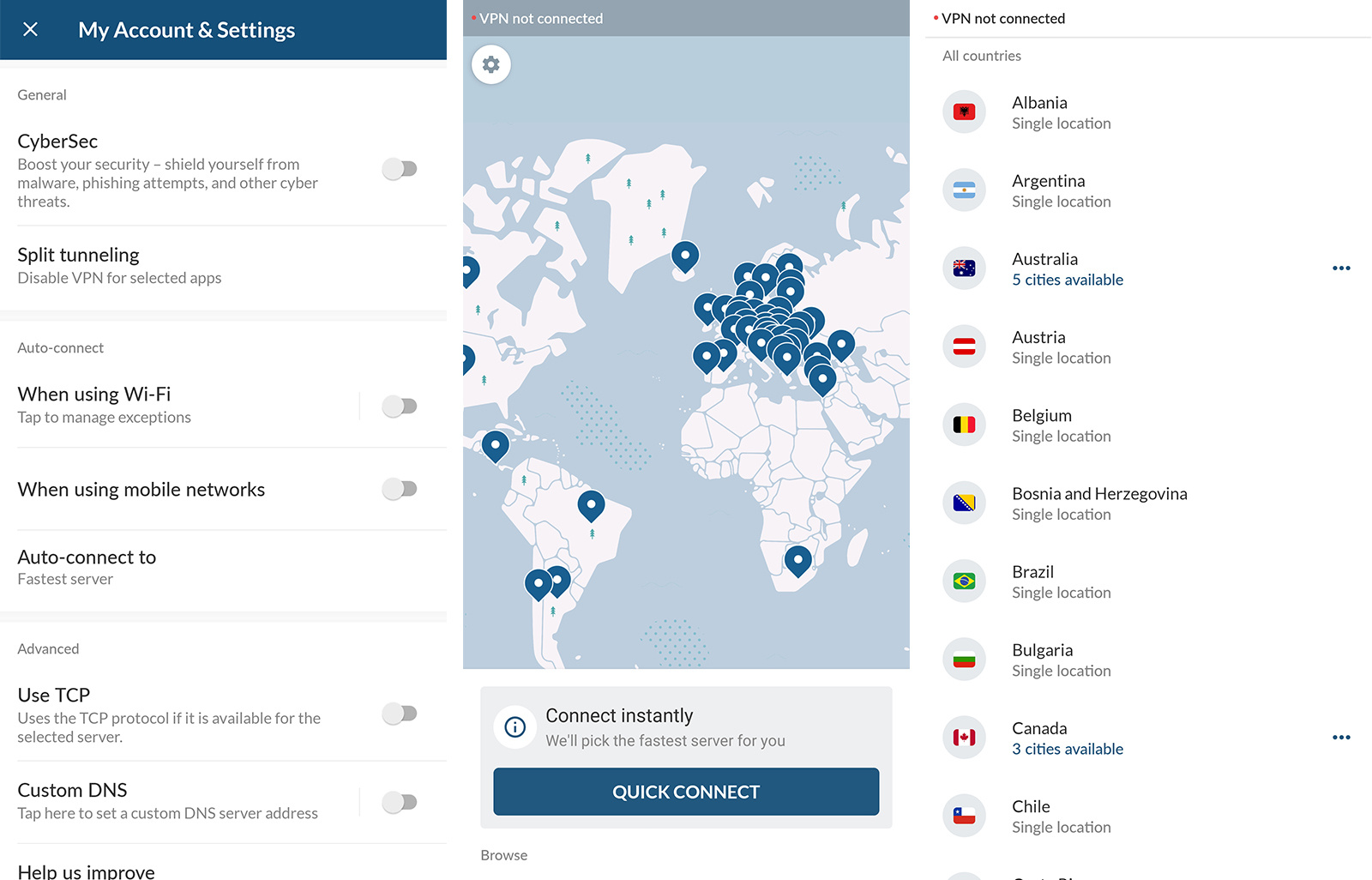
Task: Select Brazil from the country list
Action: coord(1149,582)
